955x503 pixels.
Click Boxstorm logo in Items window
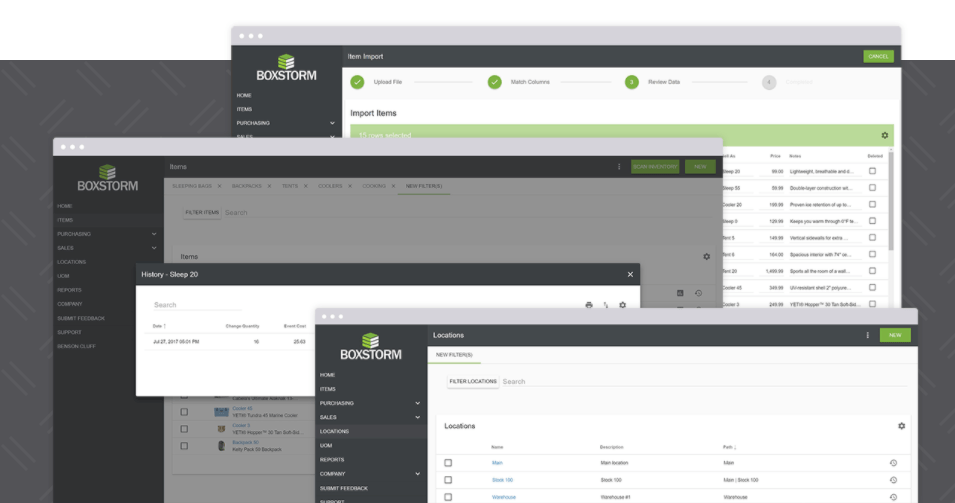tap(107, 178)
